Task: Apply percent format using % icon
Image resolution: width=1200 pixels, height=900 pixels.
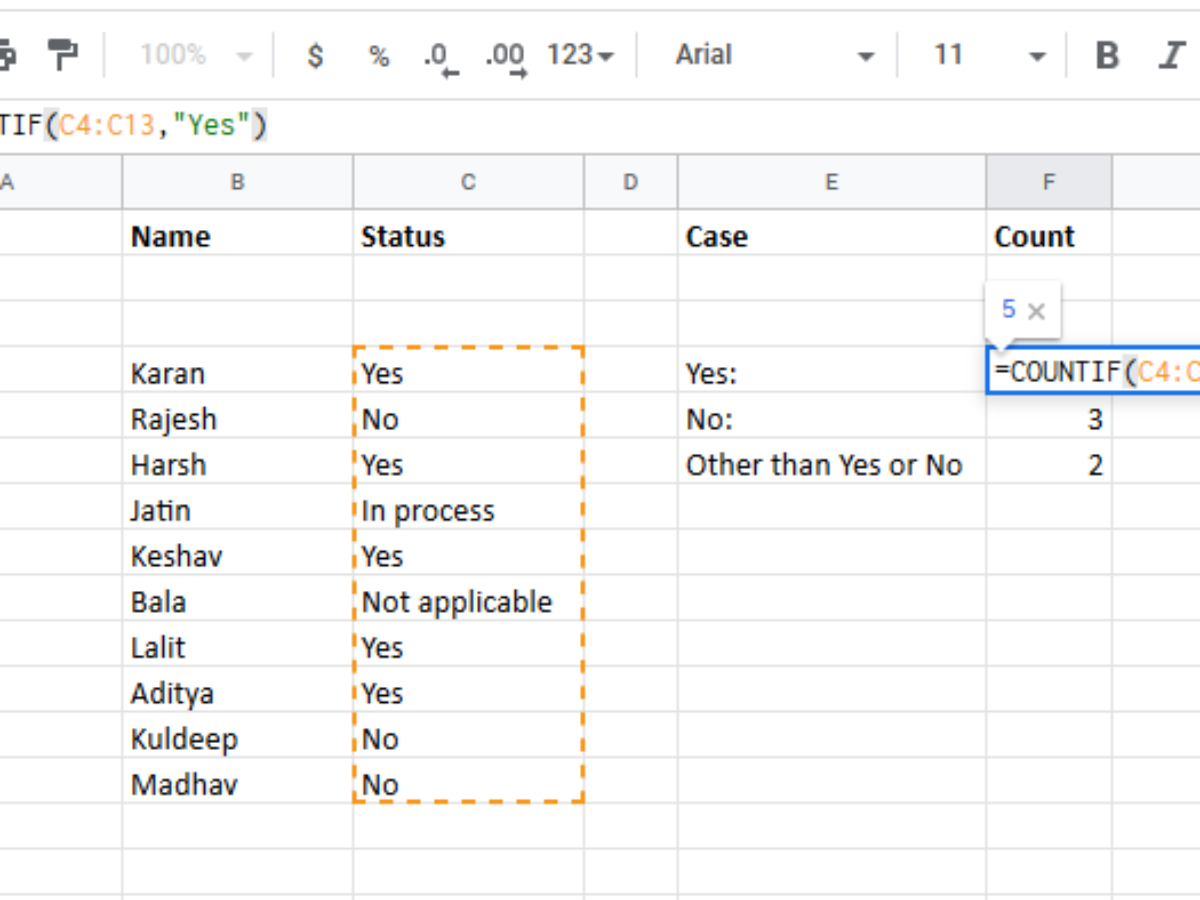Action: tap(378, 55)
